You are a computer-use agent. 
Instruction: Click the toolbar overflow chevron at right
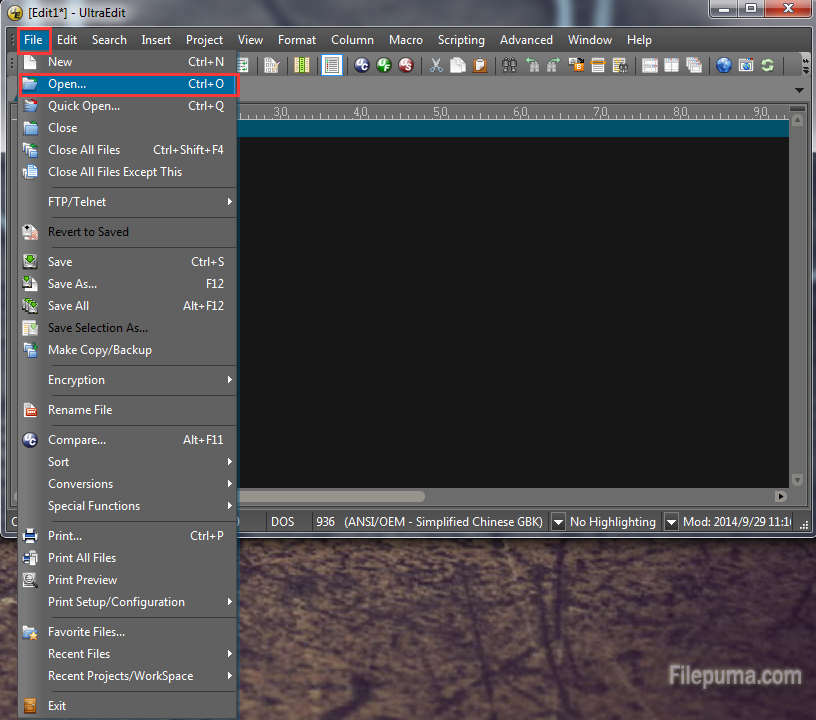click(805, 66)
